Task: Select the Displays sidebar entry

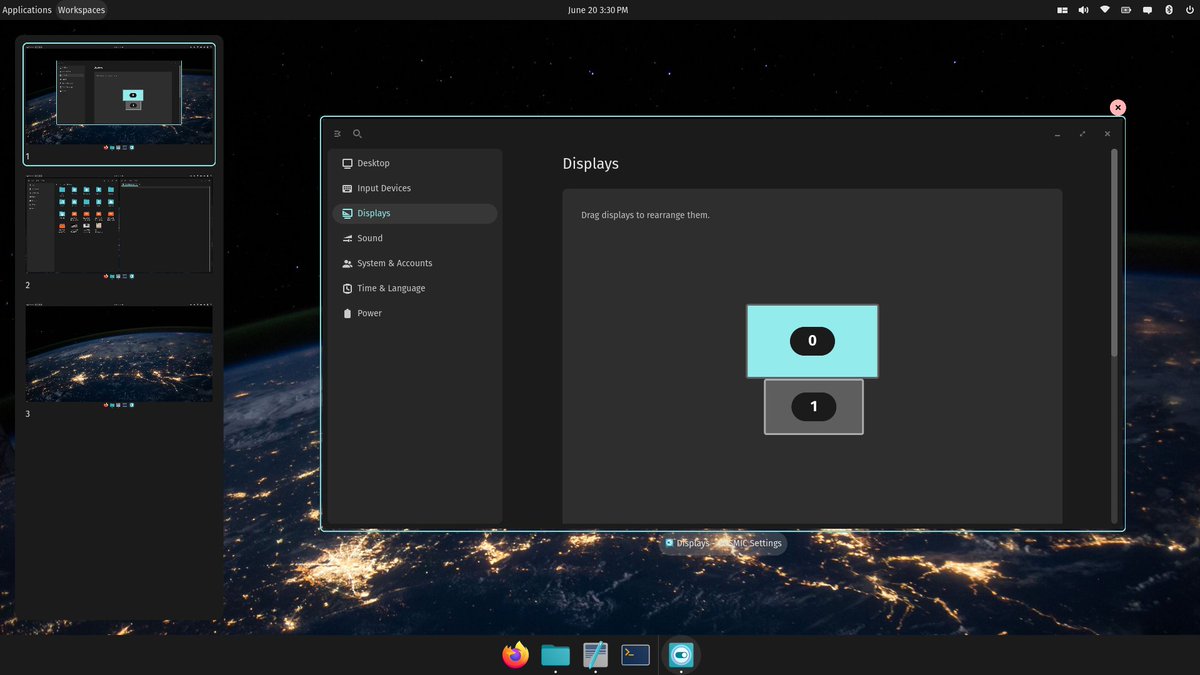Action: (x=414, y=213)
